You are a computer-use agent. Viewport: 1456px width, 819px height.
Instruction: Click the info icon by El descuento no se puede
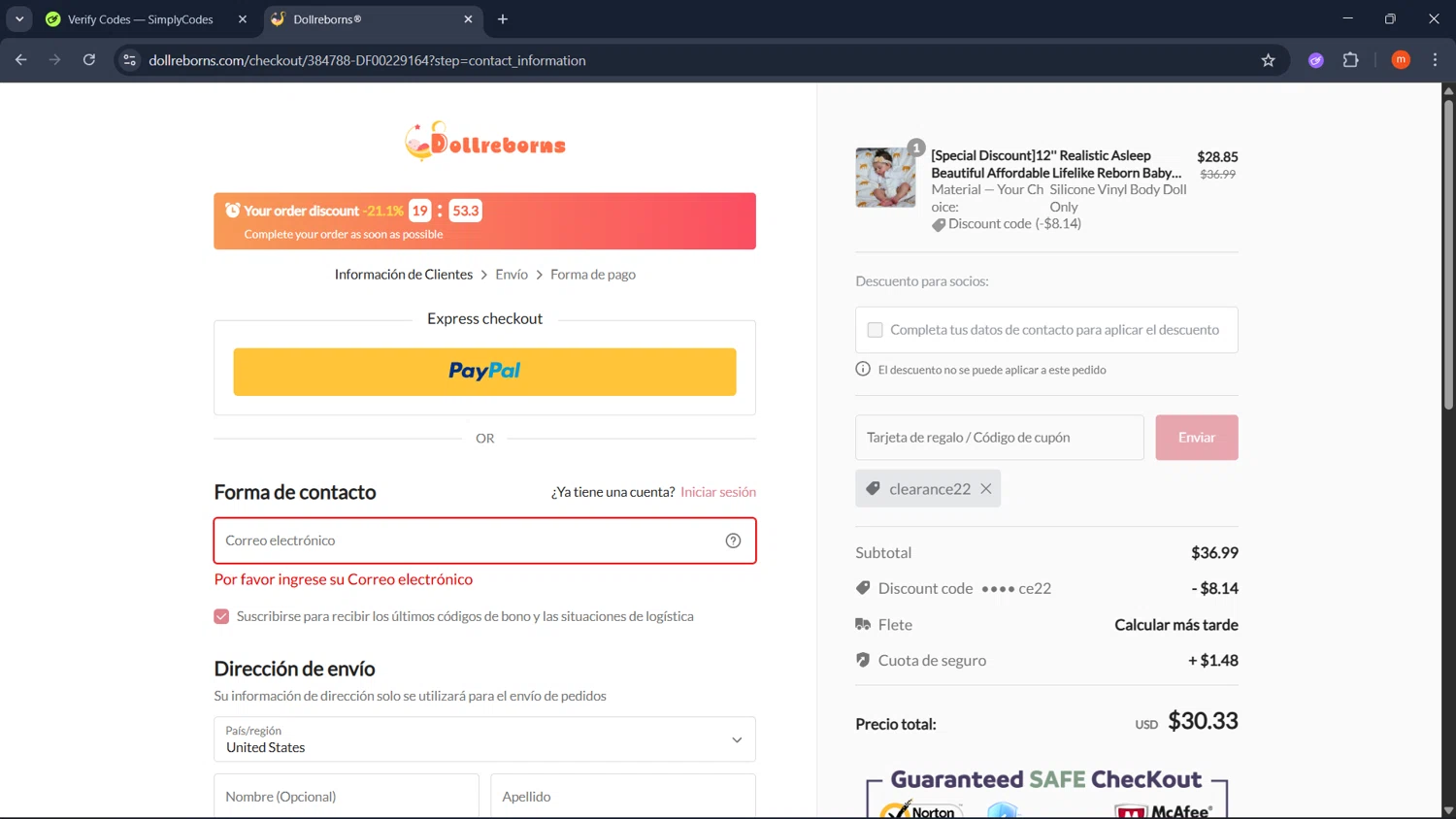pos(863,369)
